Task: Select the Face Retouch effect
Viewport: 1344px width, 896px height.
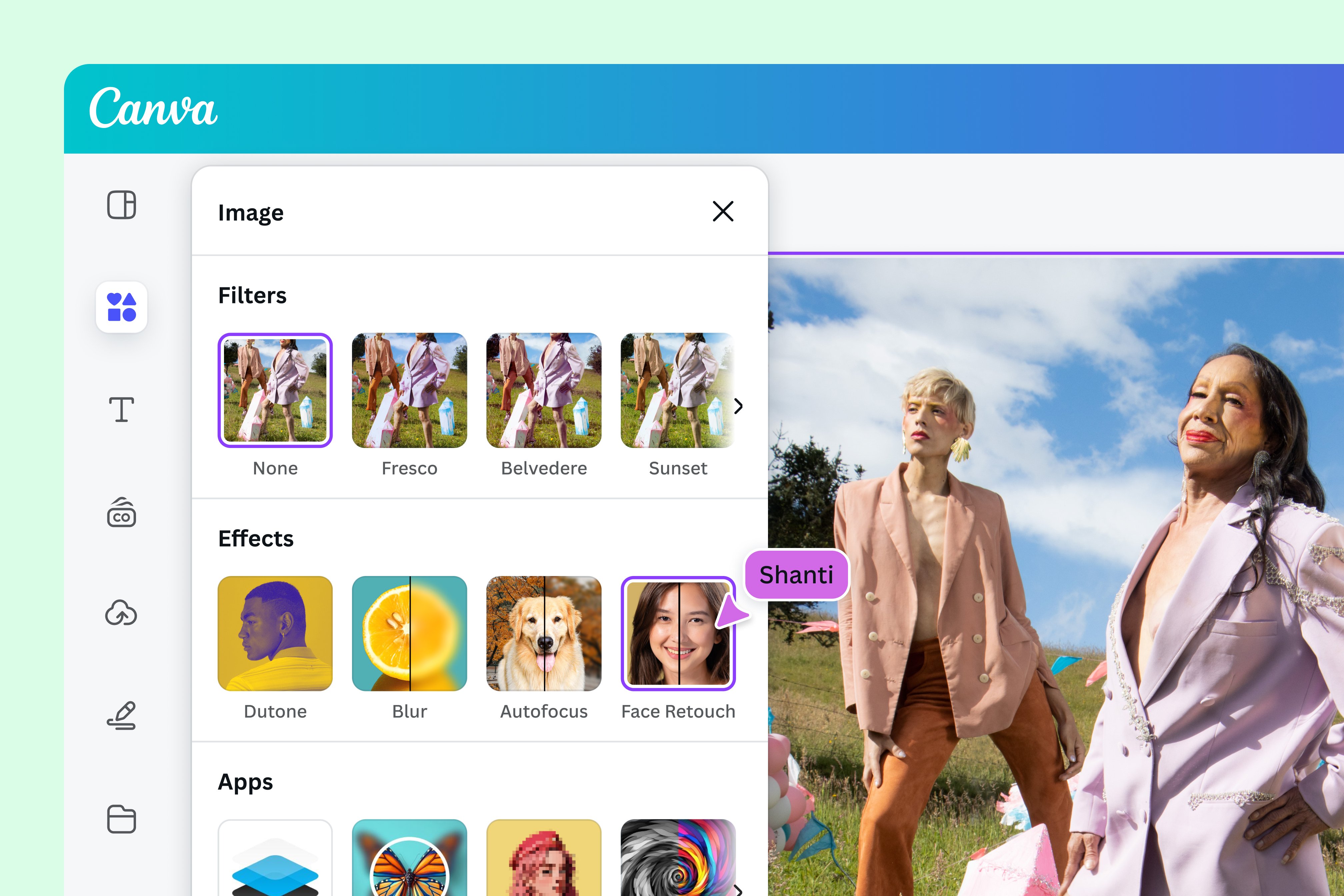Action: tap(678, 633)
